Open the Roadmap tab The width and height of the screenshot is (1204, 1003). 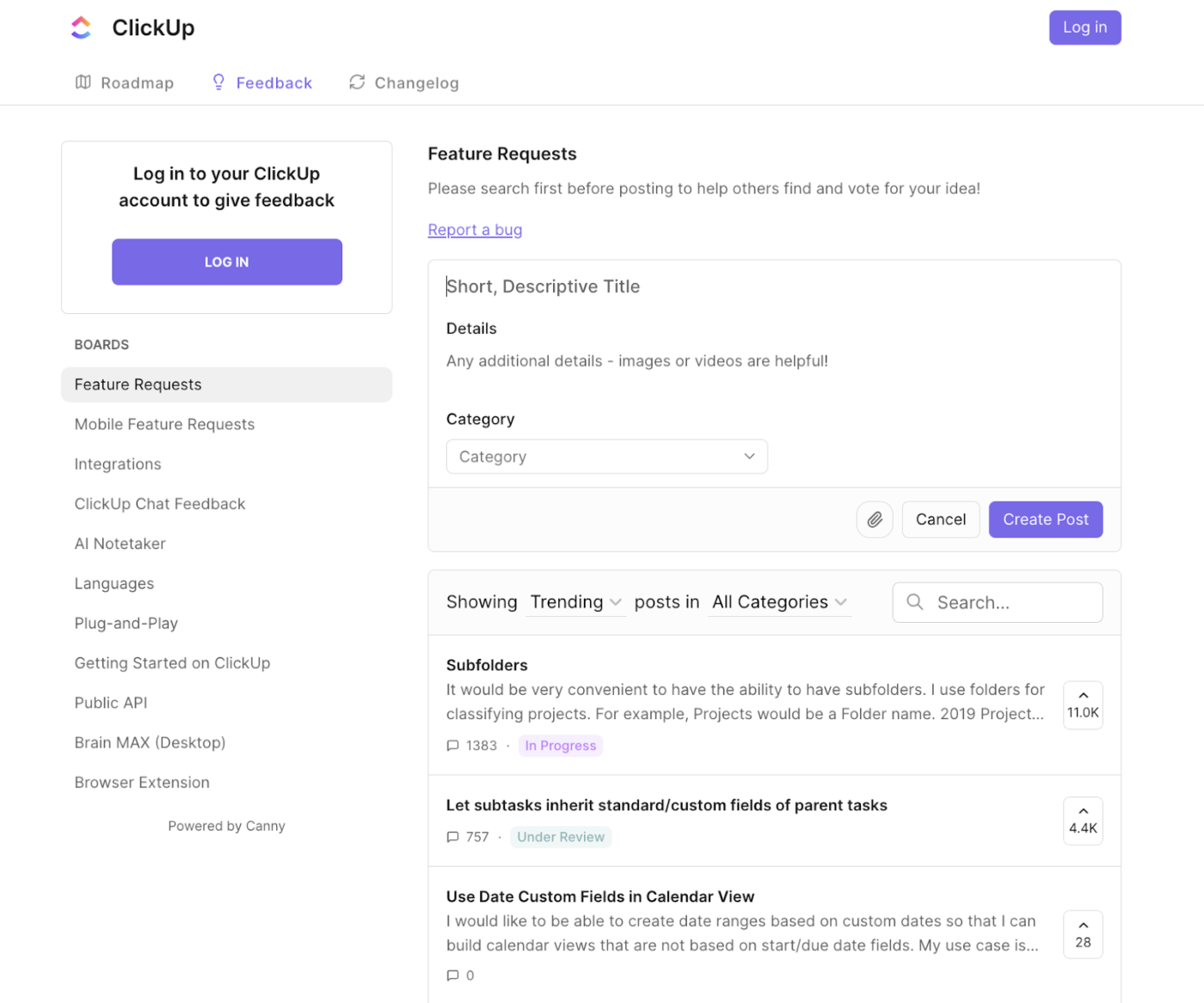(x=125, y=83)
